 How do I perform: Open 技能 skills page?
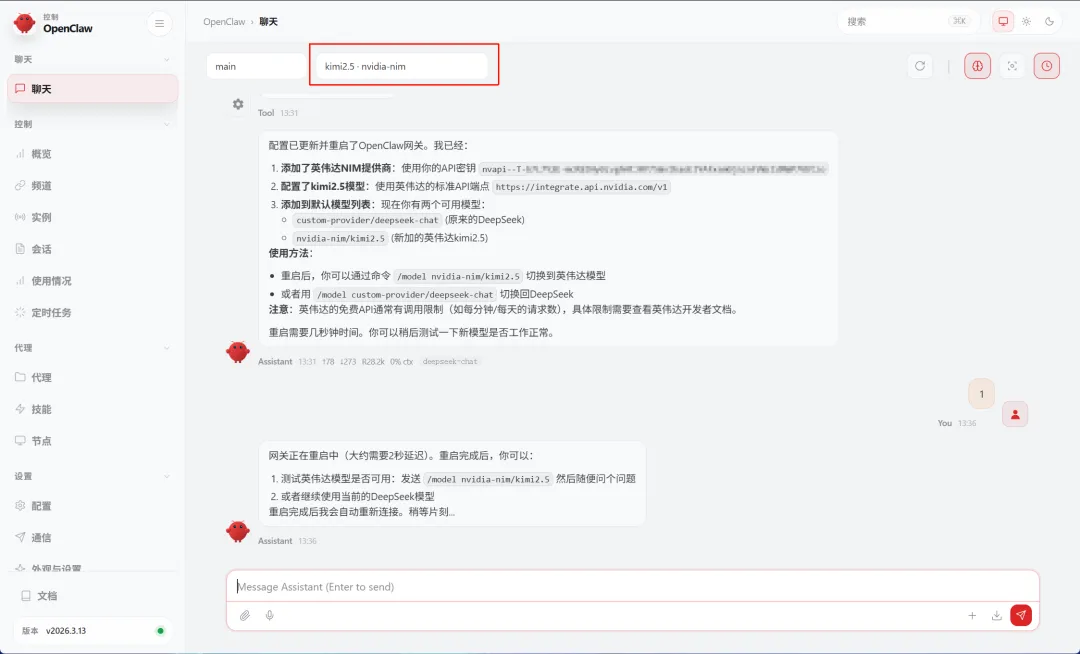[x=93, y=409]
